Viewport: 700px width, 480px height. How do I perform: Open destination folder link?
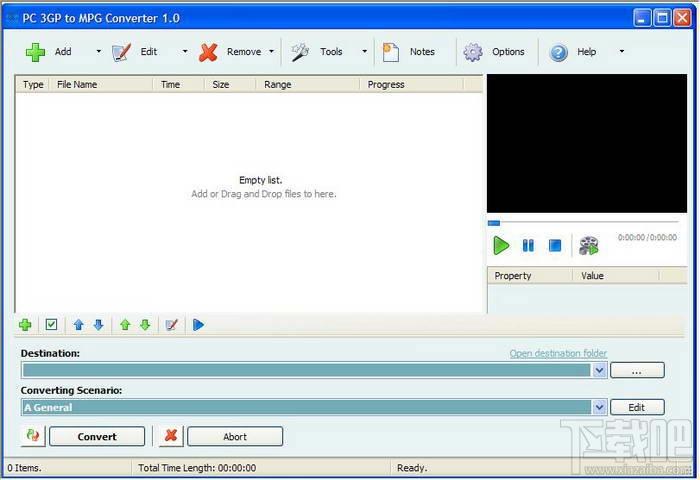point(558,354)
